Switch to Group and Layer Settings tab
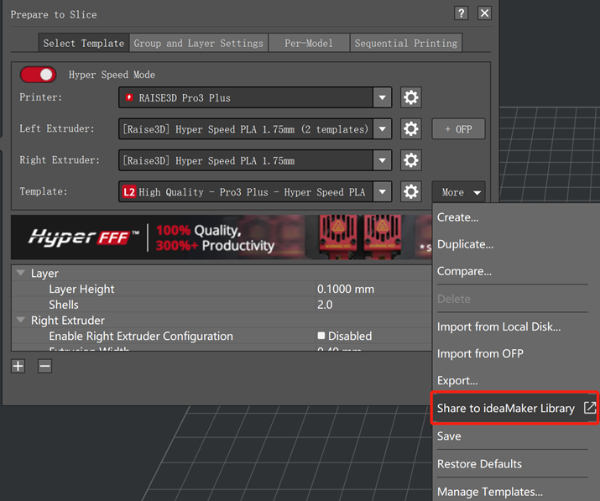The width and height of the screenshot is (600, 501). tap(199, 43)
